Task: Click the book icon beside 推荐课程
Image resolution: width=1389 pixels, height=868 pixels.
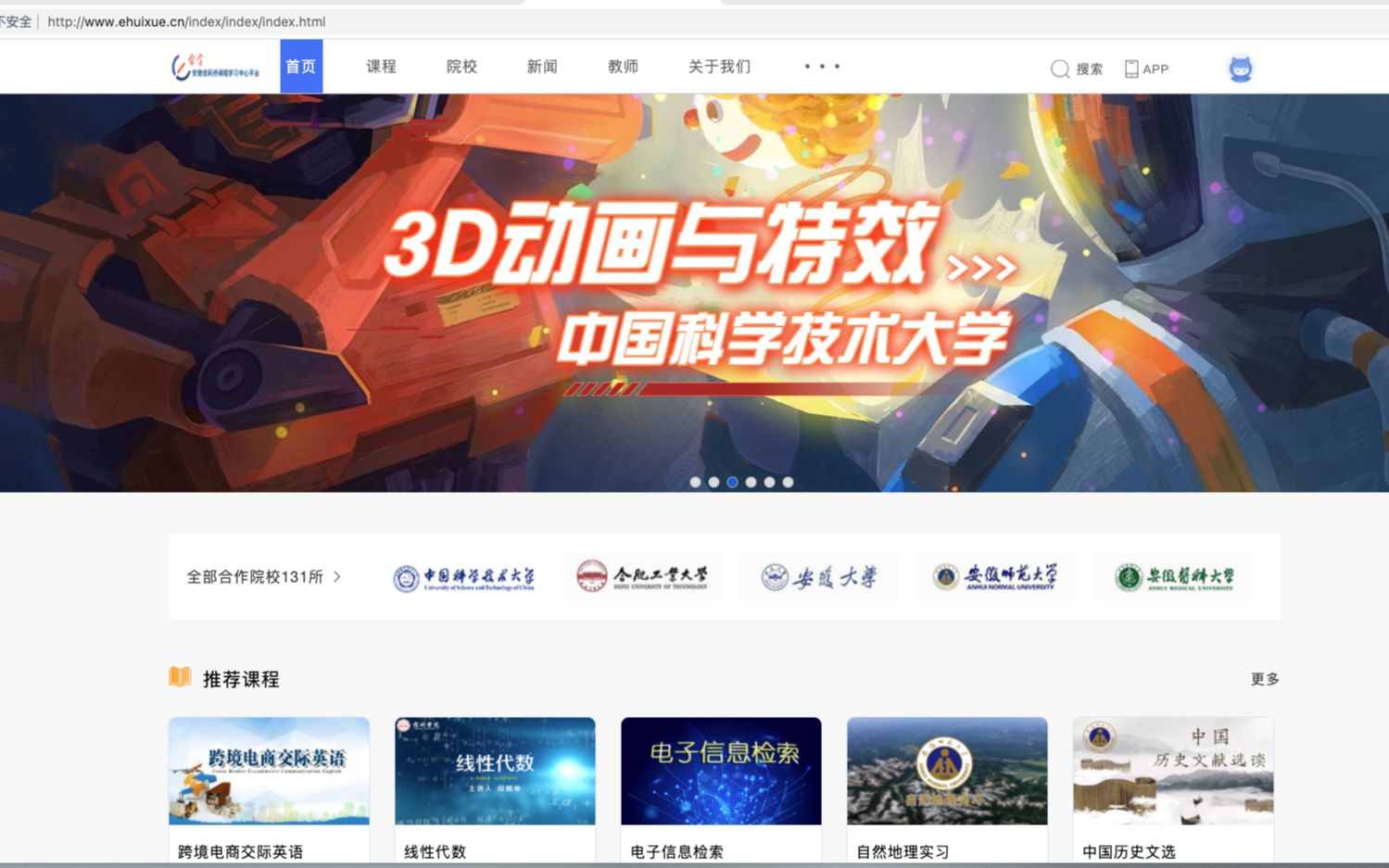Action: click(x=180, y=677)
